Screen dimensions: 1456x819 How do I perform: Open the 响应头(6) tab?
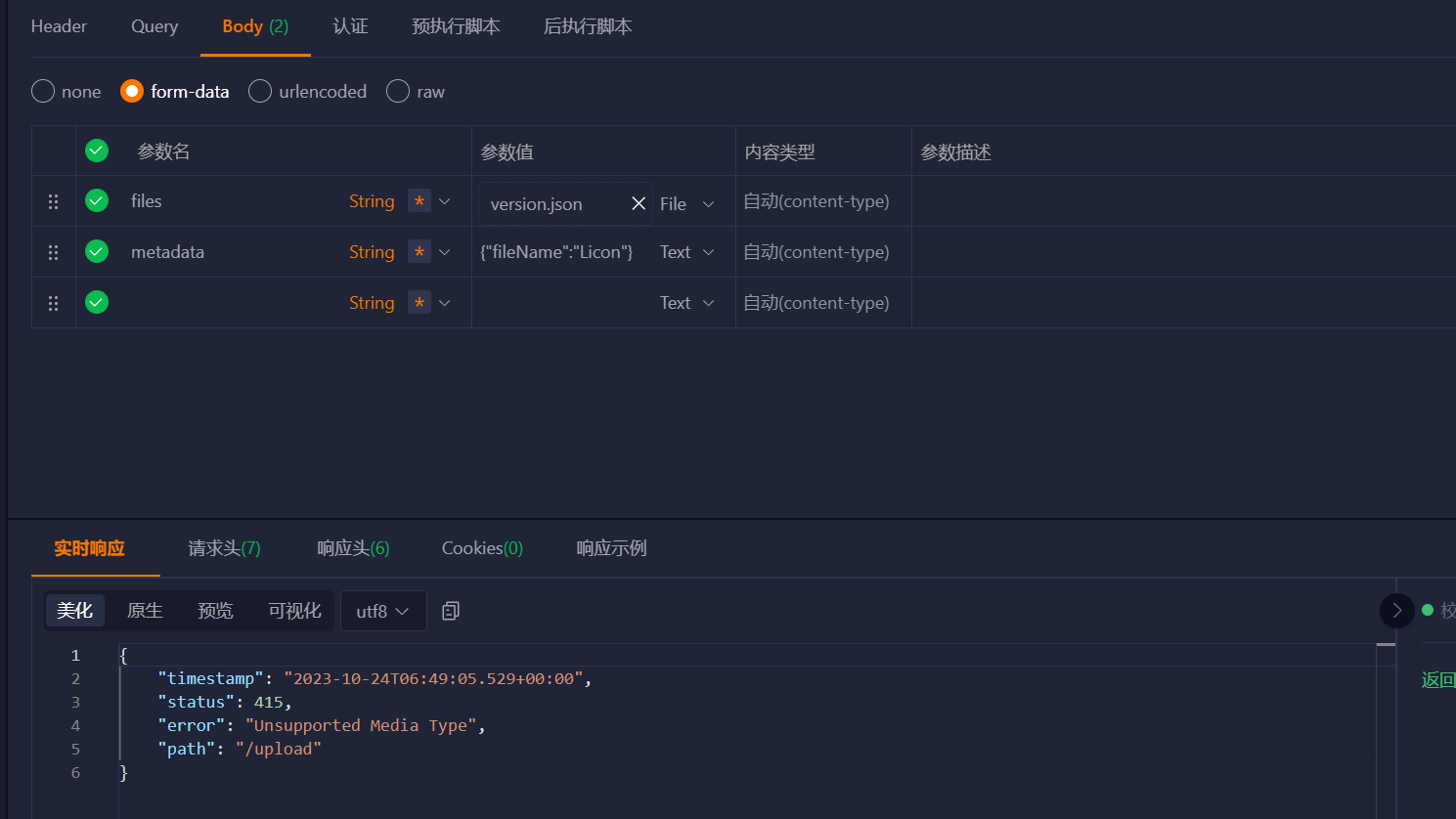(353, 548)
